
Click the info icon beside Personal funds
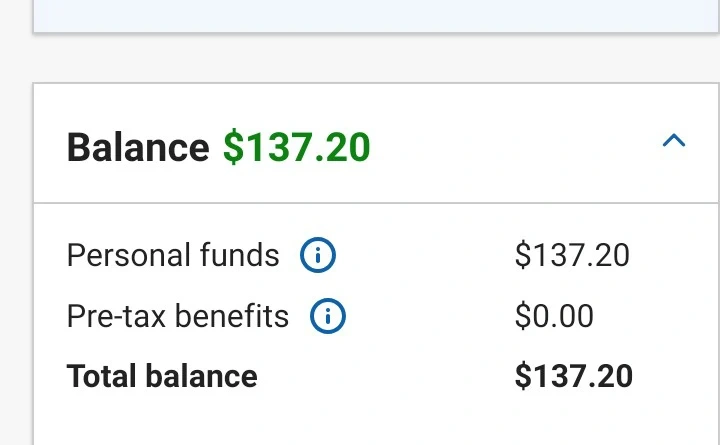pyautogui.click(x=318, y=256)
